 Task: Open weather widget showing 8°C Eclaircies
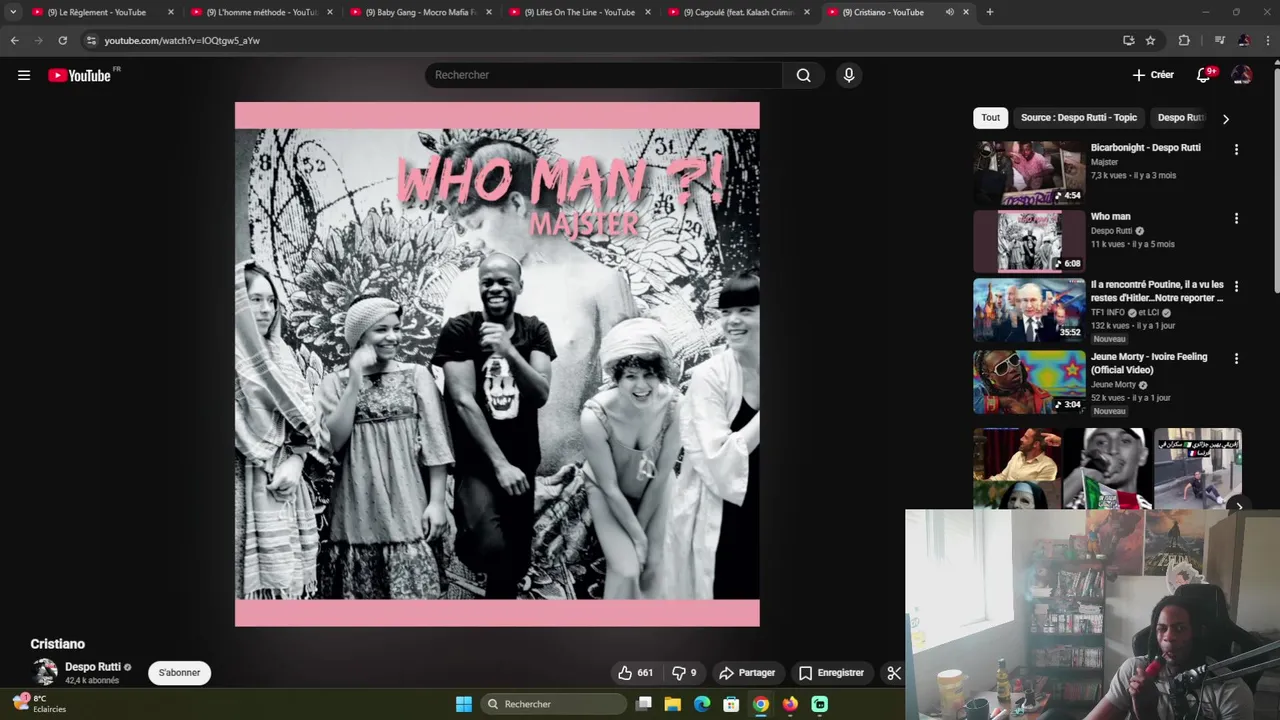coord(39,704)
